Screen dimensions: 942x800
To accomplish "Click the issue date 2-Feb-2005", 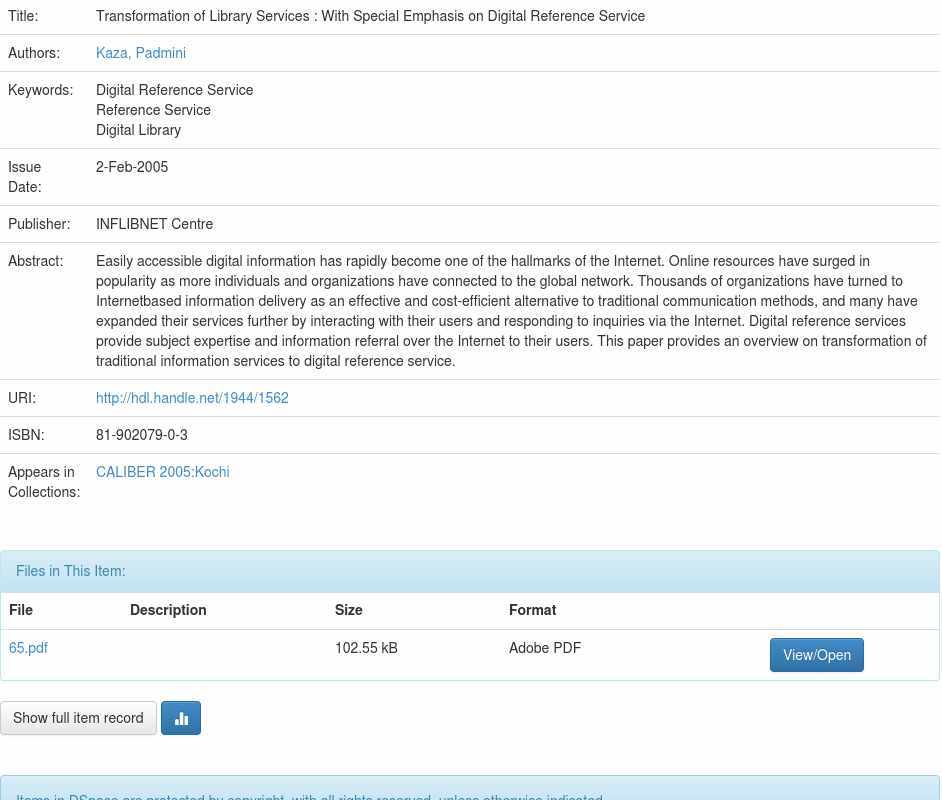I will point(132,167).
